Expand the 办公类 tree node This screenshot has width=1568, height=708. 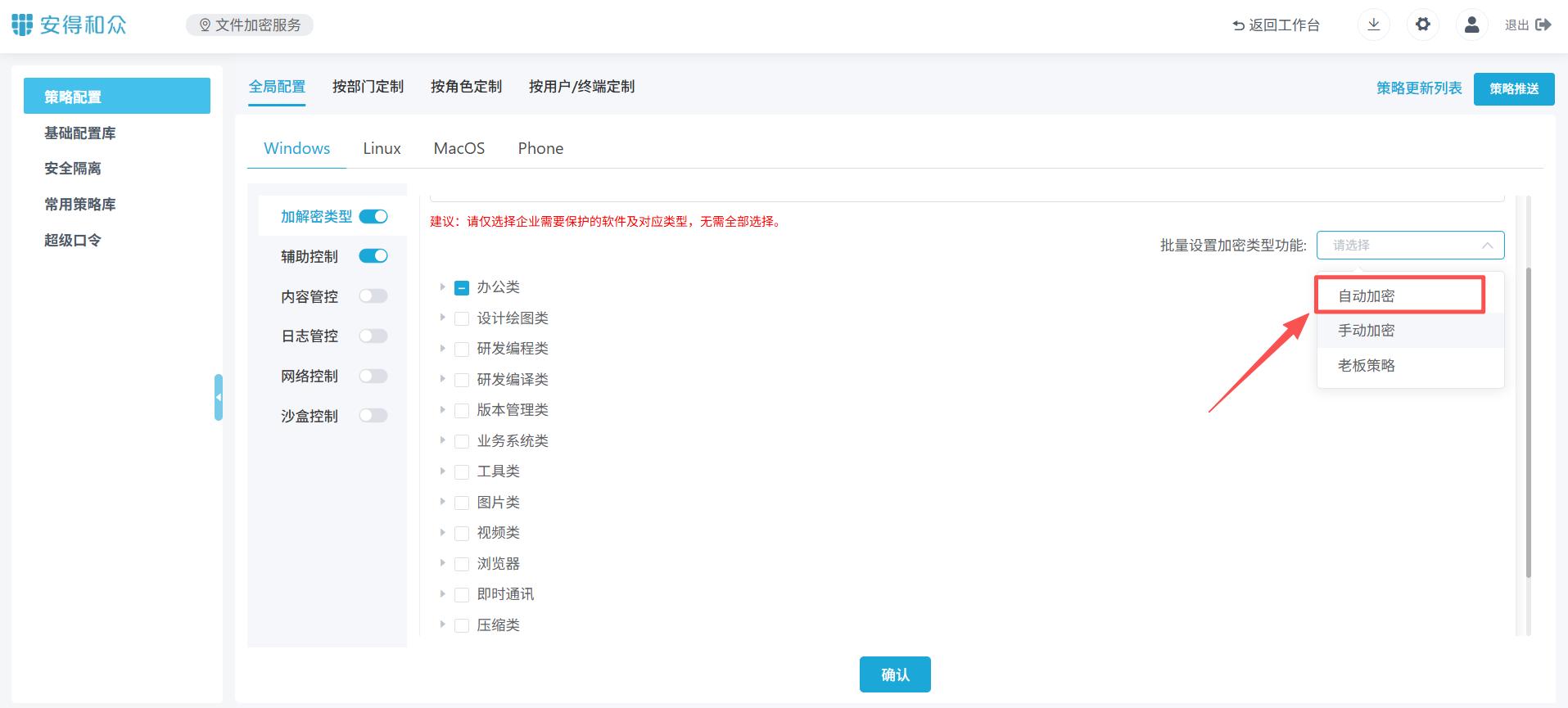pos(442,287)
